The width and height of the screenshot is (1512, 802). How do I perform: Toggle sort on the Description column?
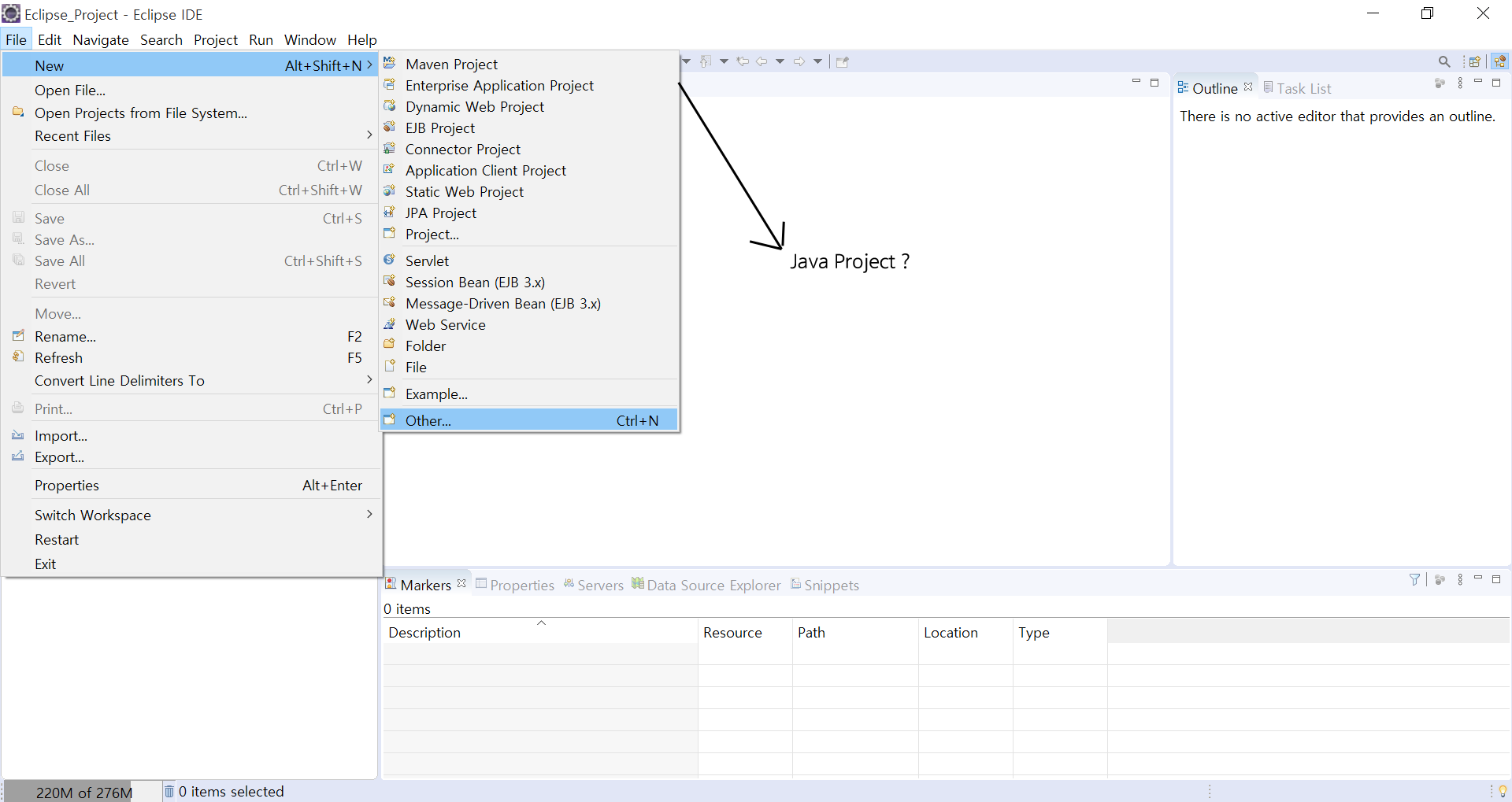[x=540, y=632]
